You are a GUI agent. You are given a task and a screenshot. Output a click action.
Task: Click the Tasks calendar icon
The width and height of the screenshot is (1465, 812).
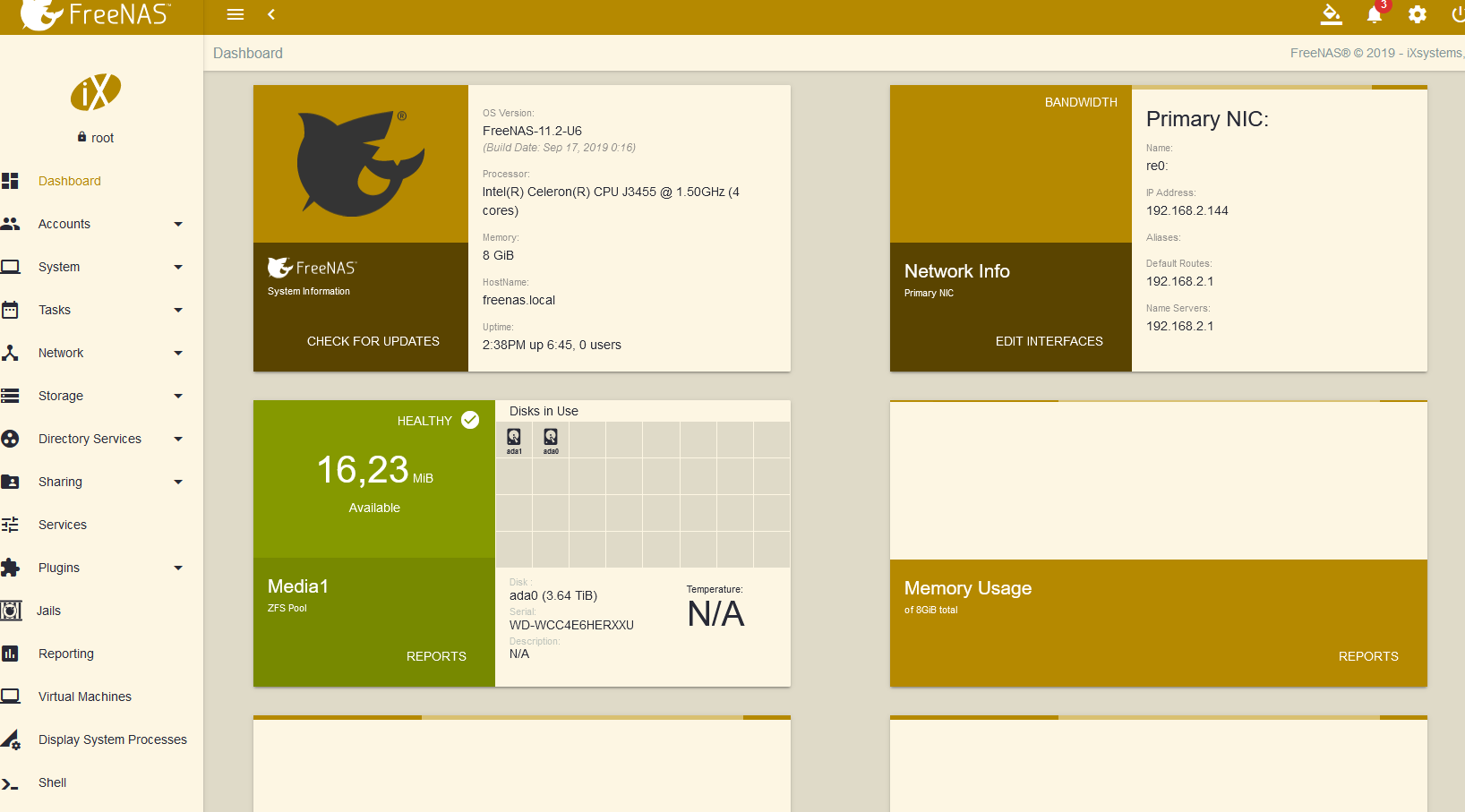pyautogui.click(x=10, y=310)
